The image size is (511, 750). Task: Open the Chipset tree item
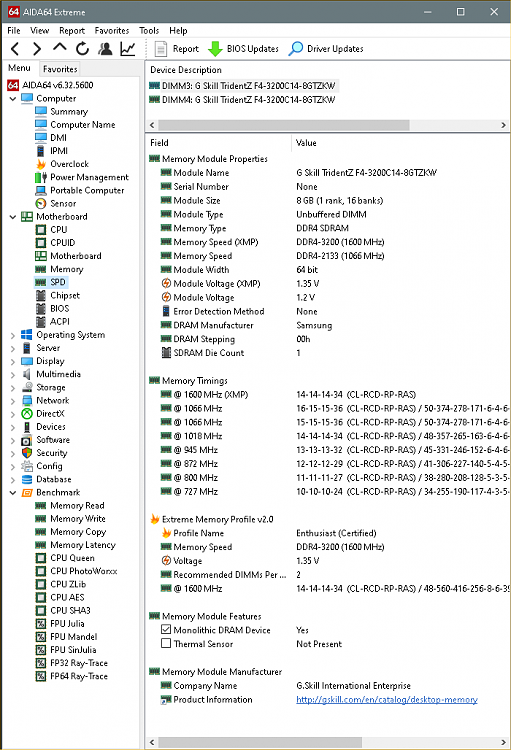[57, 296]
